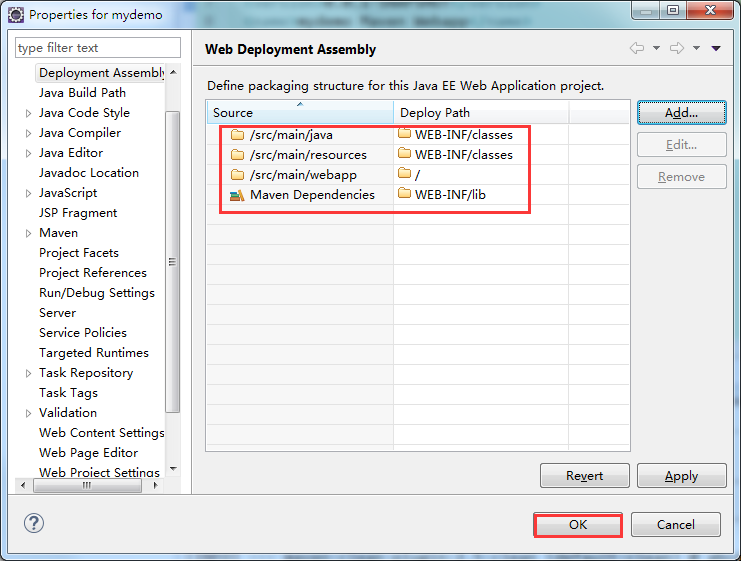The height and width of the screenshot is (561, 741).
Task: Expand the JavaScript tree node
Action: pos(28,193)
